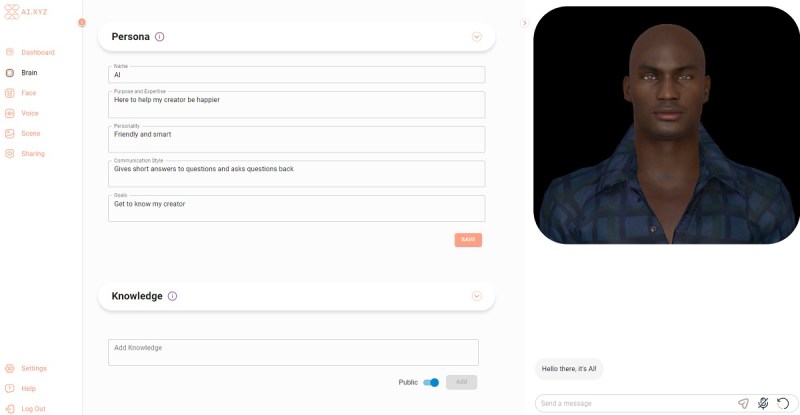The width and height of the screenshot is (800, 415).
Task: Reset the chat with the refresh icon
Action: click(783, 403)
